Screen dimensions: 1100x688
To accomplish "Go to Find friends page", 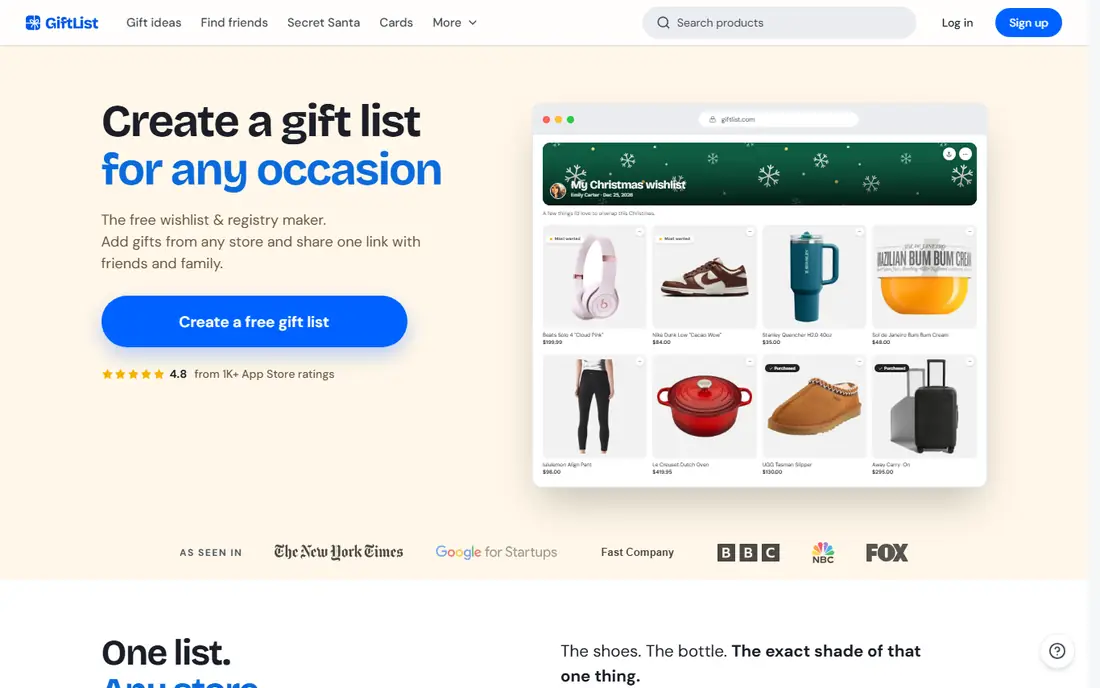I will point(234,22).
